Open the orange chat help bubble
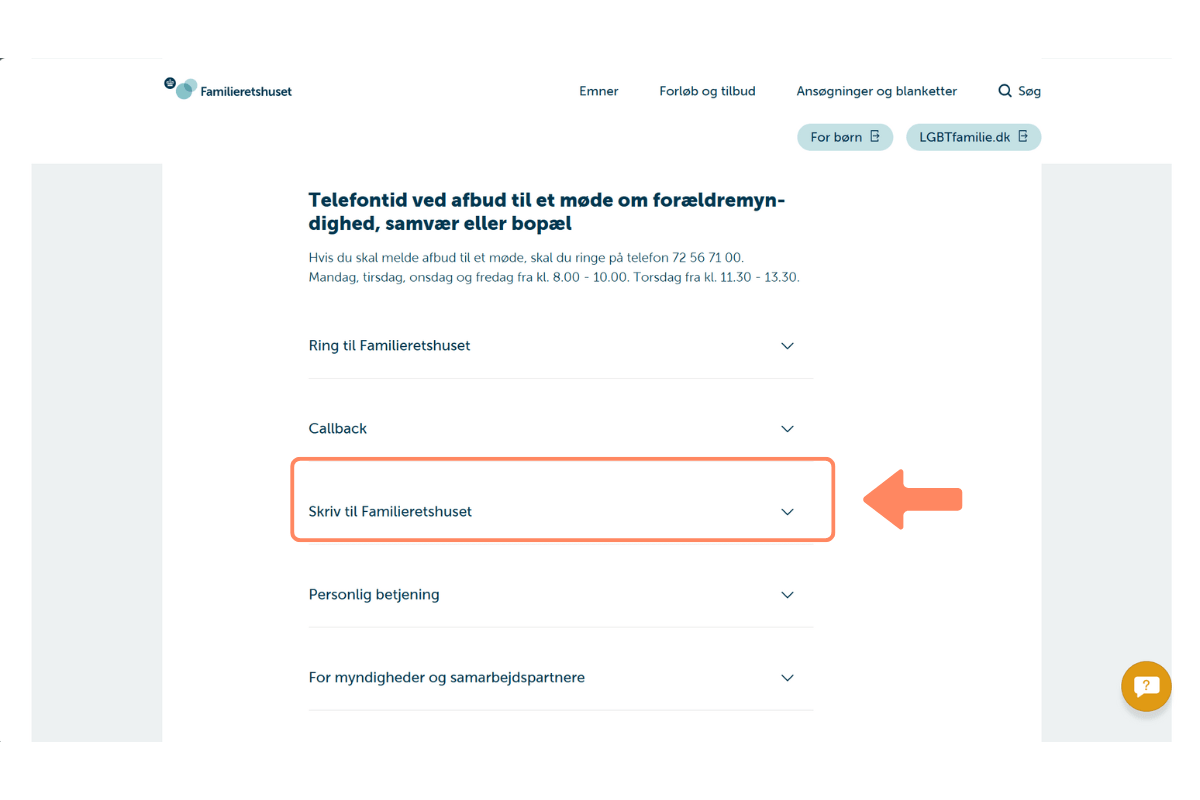 tap(1146, 686)
